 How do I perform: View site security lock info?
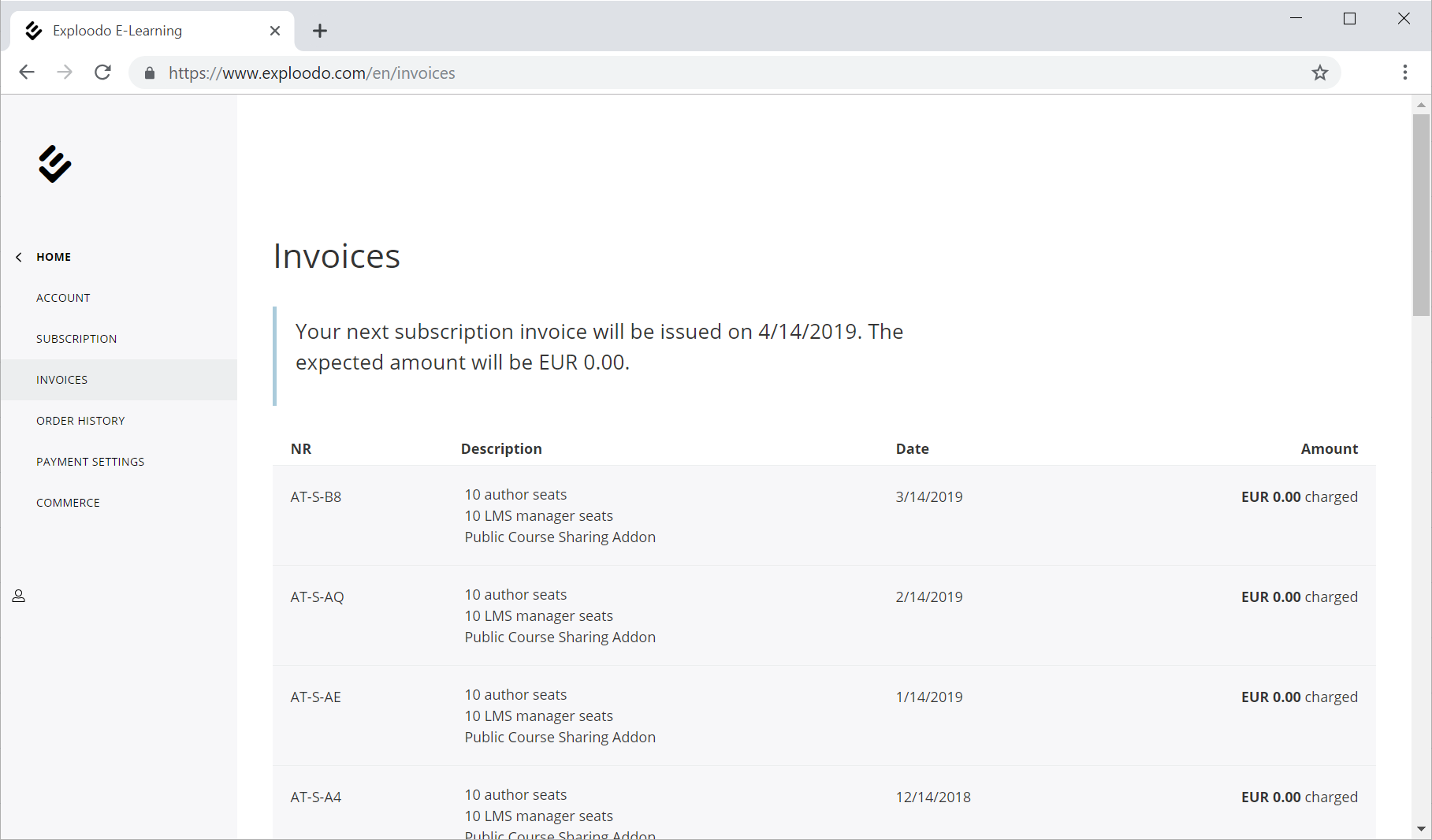[150, 73]
